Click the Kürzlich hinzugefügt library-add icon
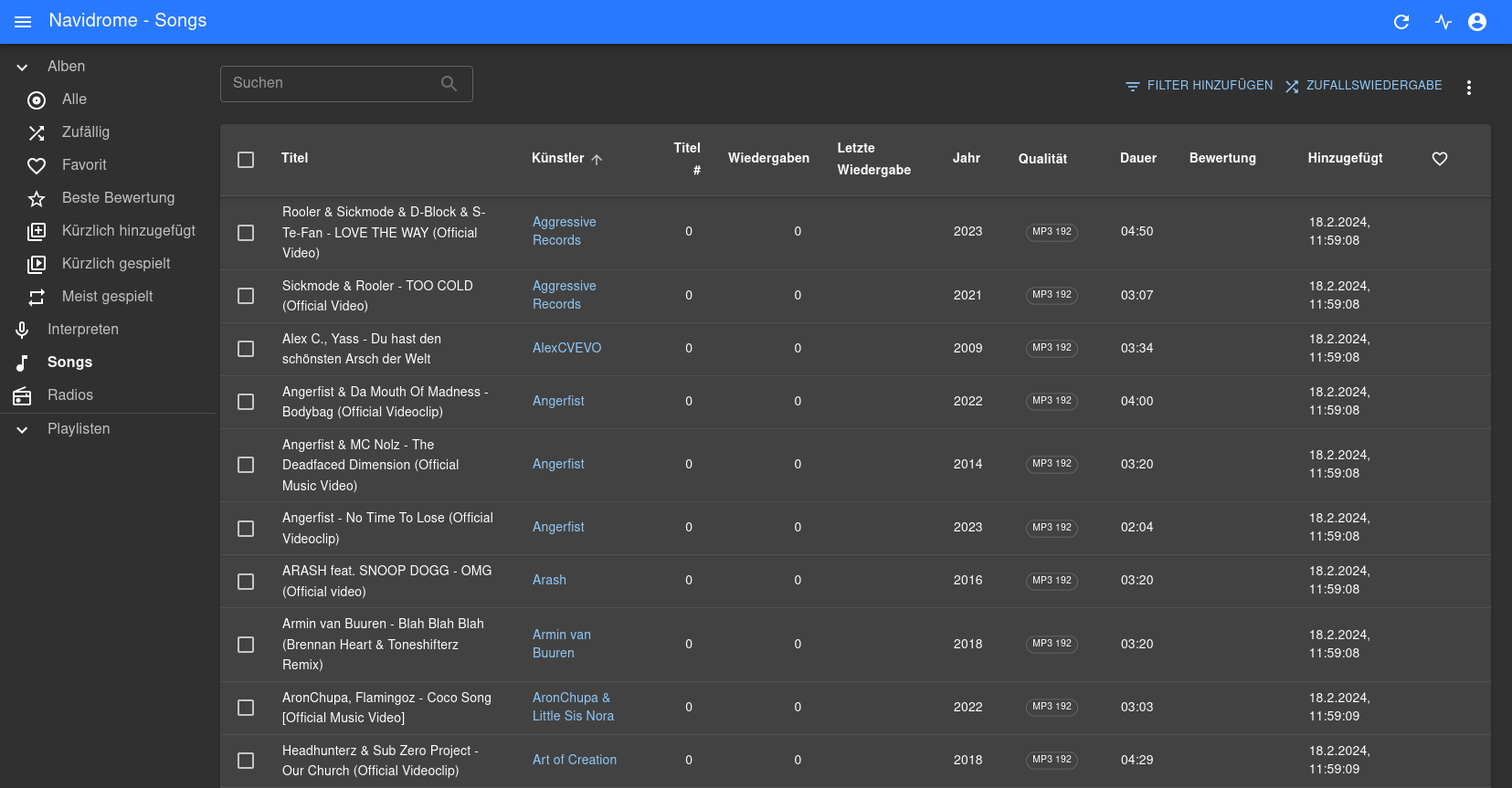Screen dimensions: 1512x788 [37, 231]
